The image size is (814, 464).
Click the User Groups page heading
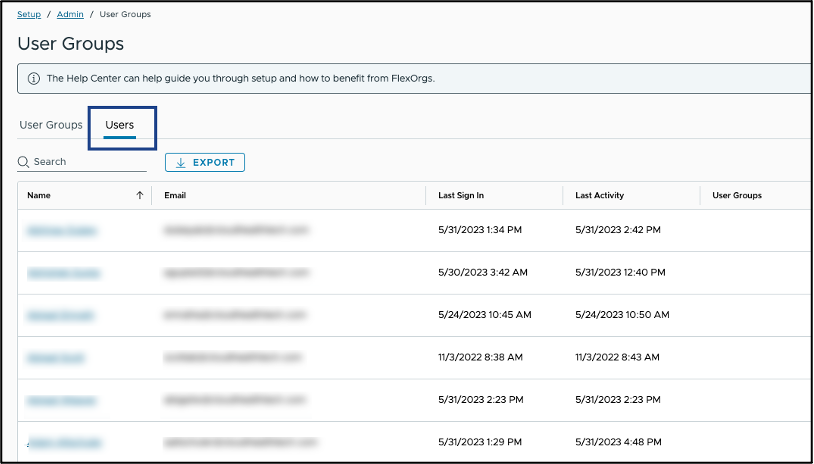click(x=71, y=44)
